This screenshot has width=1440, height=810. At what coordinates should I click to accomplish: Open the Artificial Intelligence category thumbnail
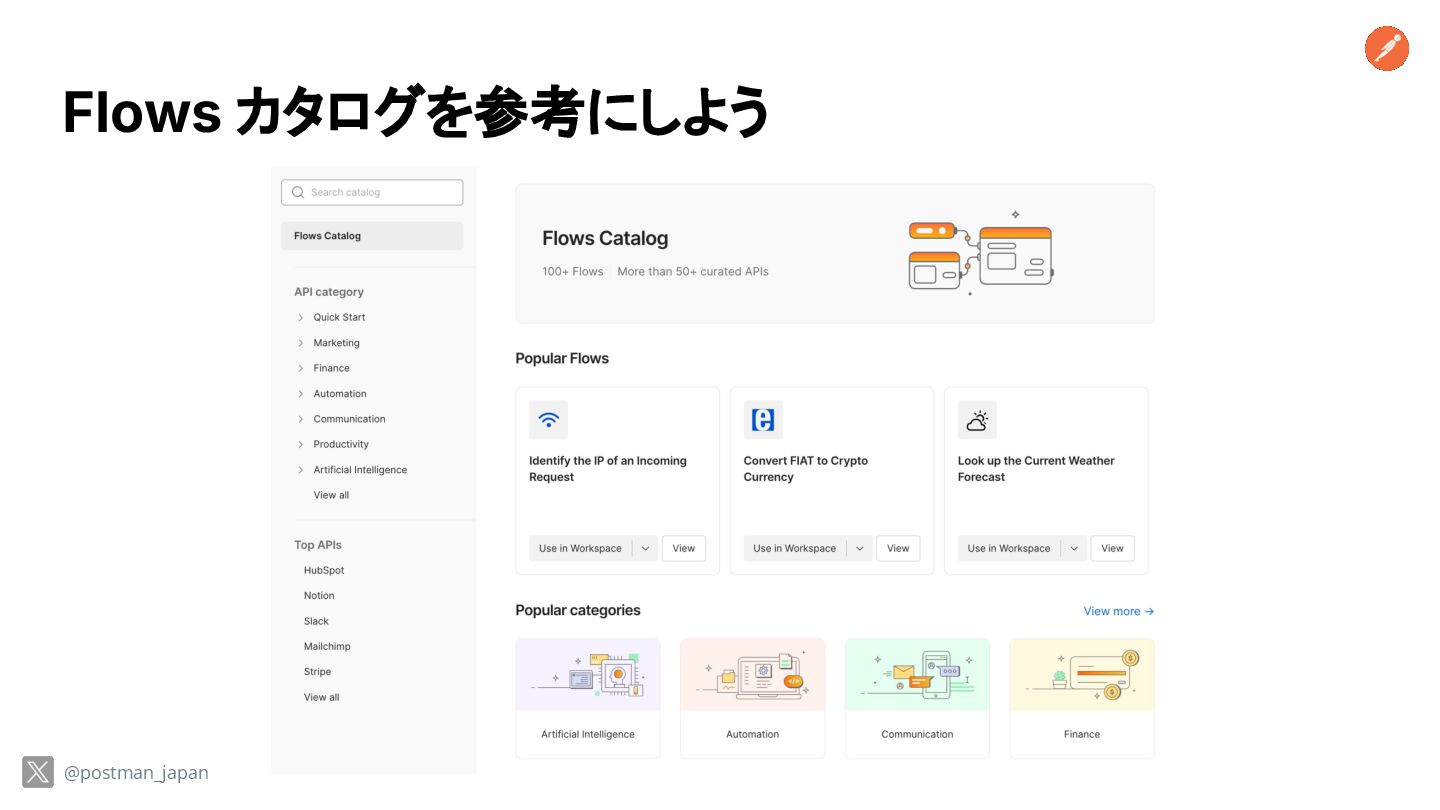tap(588, 675)
